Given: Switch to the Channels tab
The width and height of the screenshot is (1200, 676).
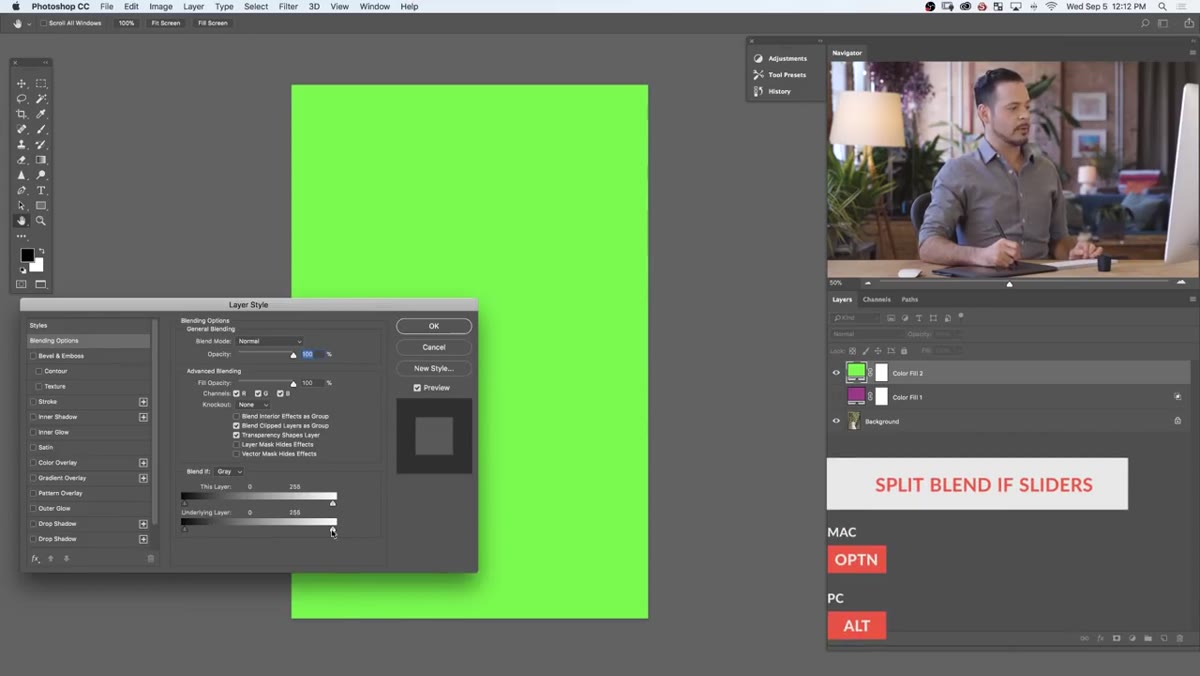Looking at the screenshot, I should 876,299.
